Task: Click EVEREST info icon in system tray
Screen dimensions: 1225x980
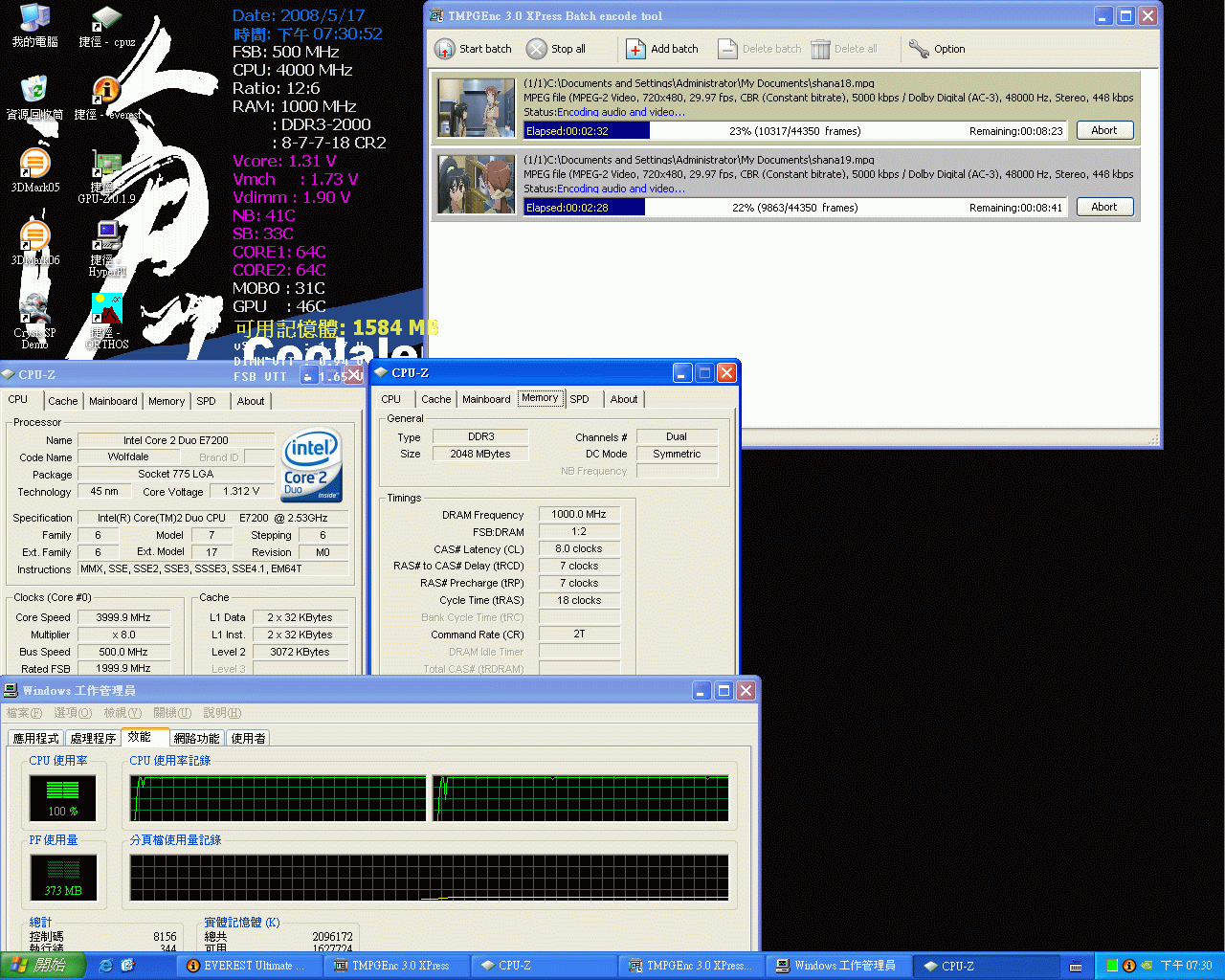Action: click(1128, 966)
